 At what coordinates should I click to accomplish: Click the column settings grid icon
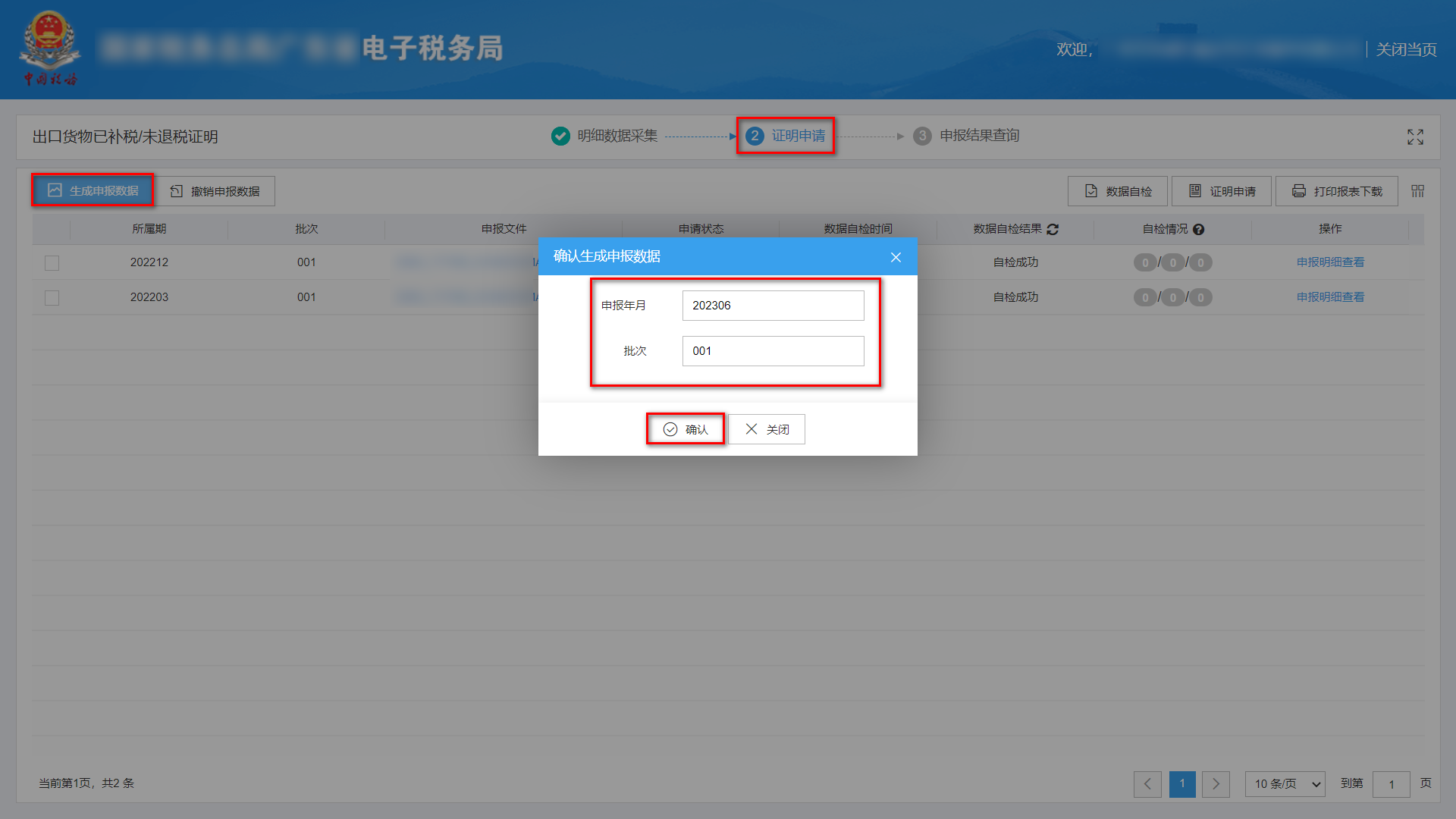coord(1417,191)
